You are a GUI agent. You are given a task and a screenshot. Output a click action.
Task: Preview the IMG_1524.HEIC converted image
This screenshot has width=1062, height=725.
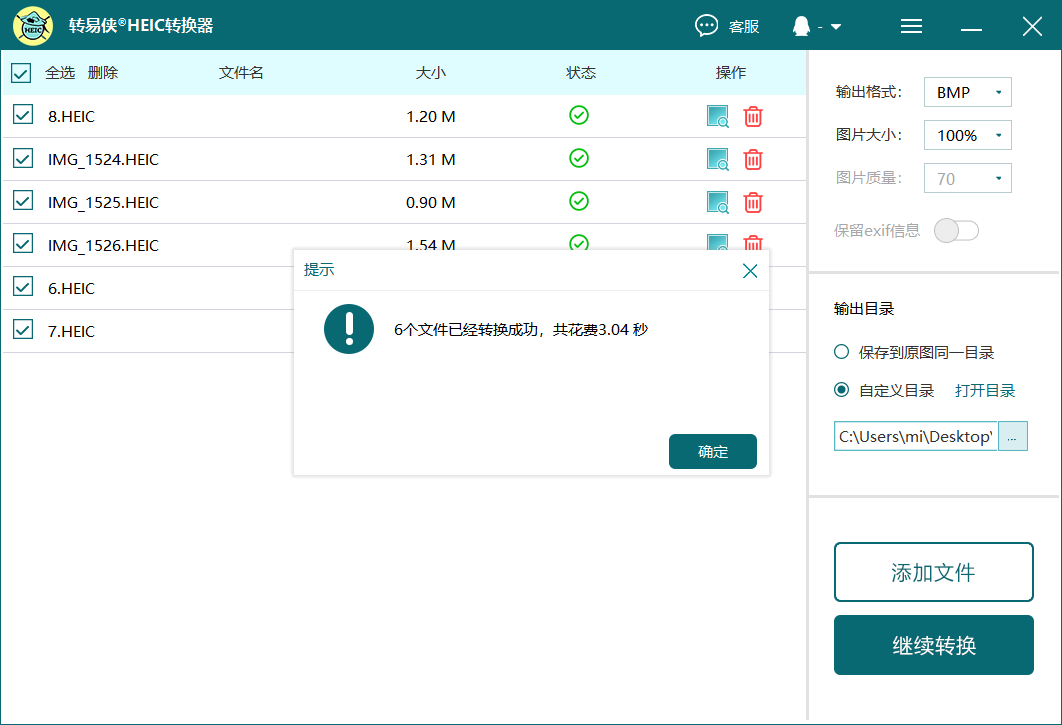coord(717,159)
